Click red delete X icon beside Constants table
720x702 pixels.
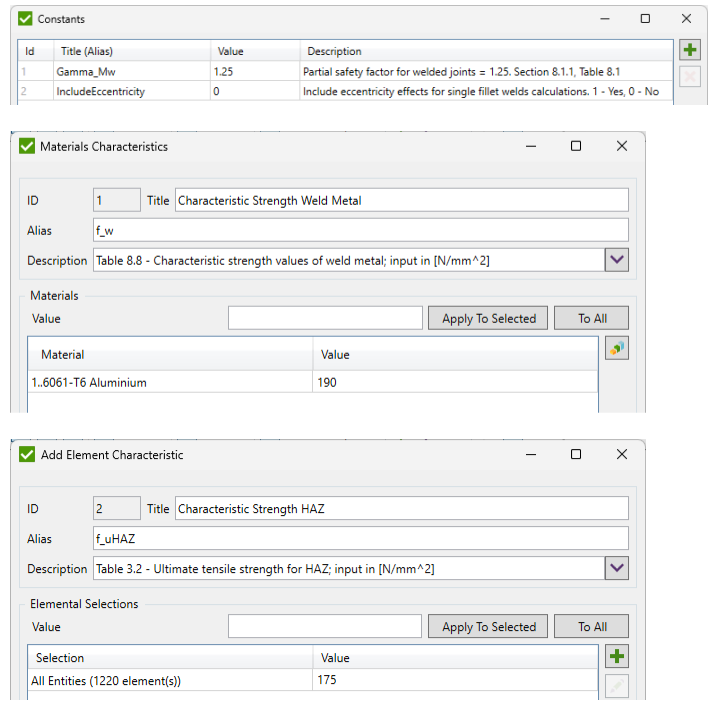(x=689, y=77)
